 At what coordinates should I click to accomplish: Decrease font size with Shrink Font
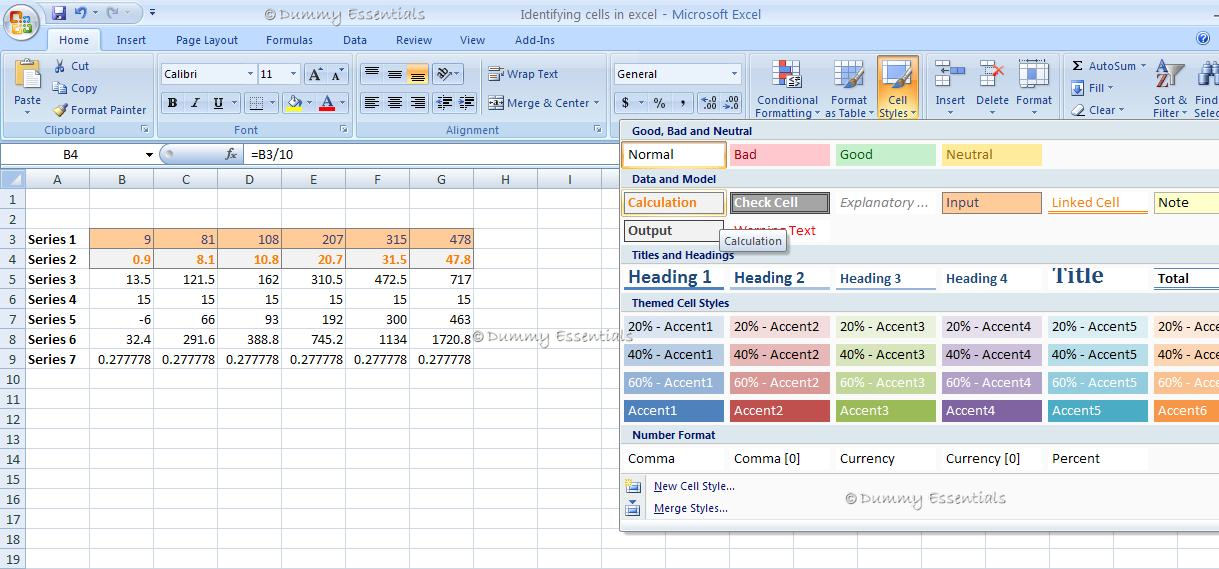338,74
